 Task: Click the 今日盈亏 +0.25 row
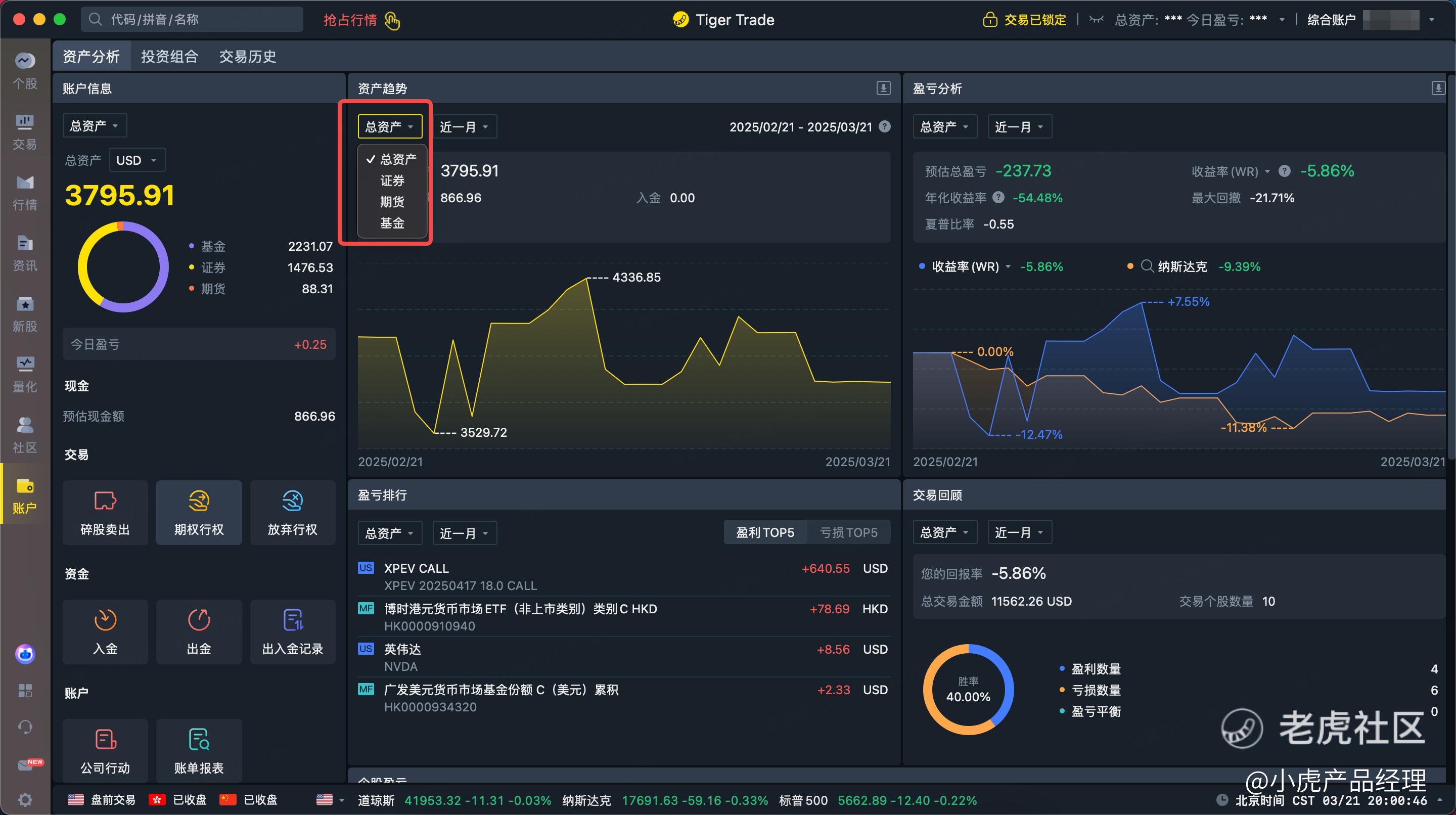(x=199, y=344)
